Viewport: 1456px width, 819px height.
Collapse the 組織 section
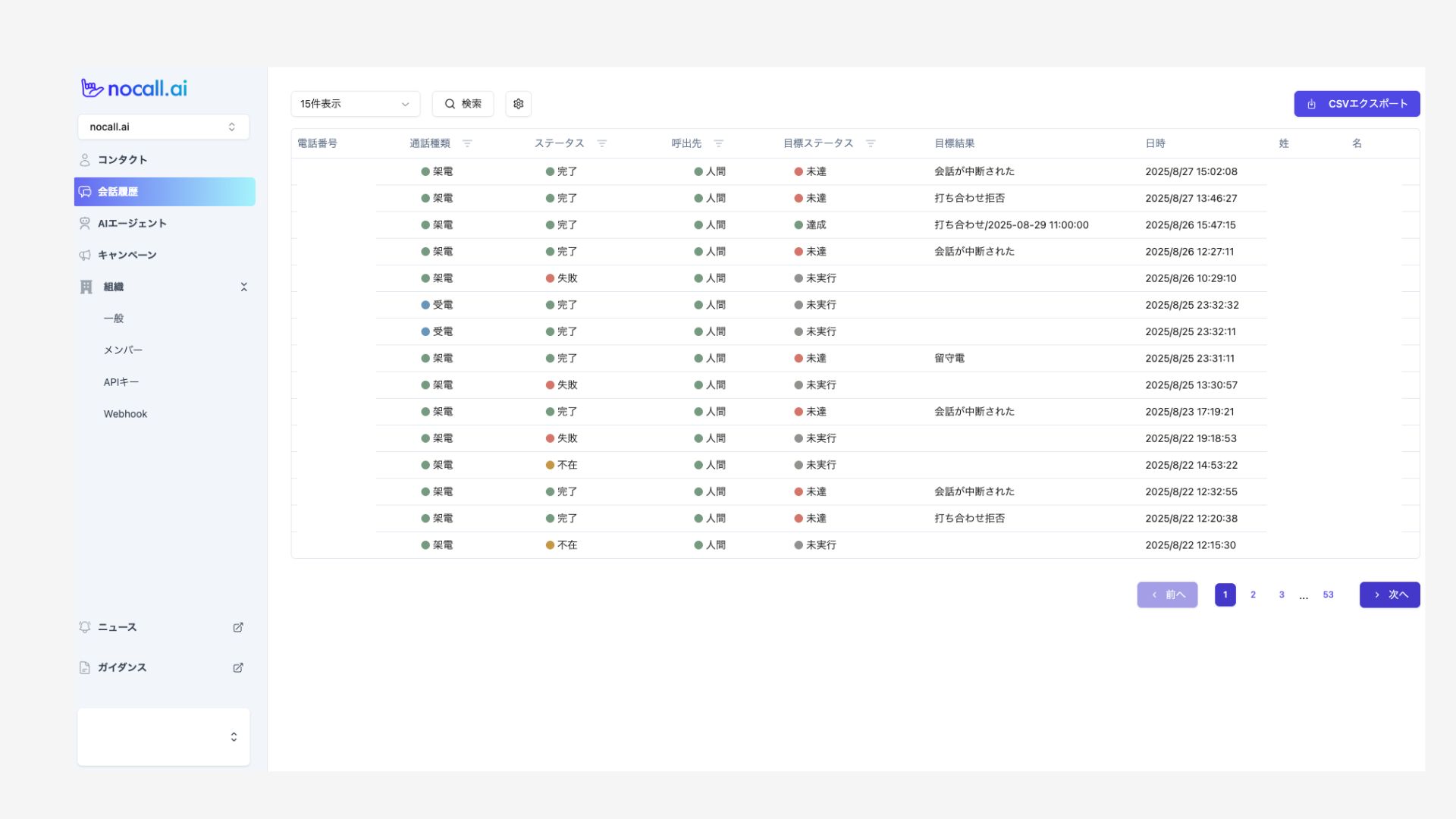tap(243, 287)
